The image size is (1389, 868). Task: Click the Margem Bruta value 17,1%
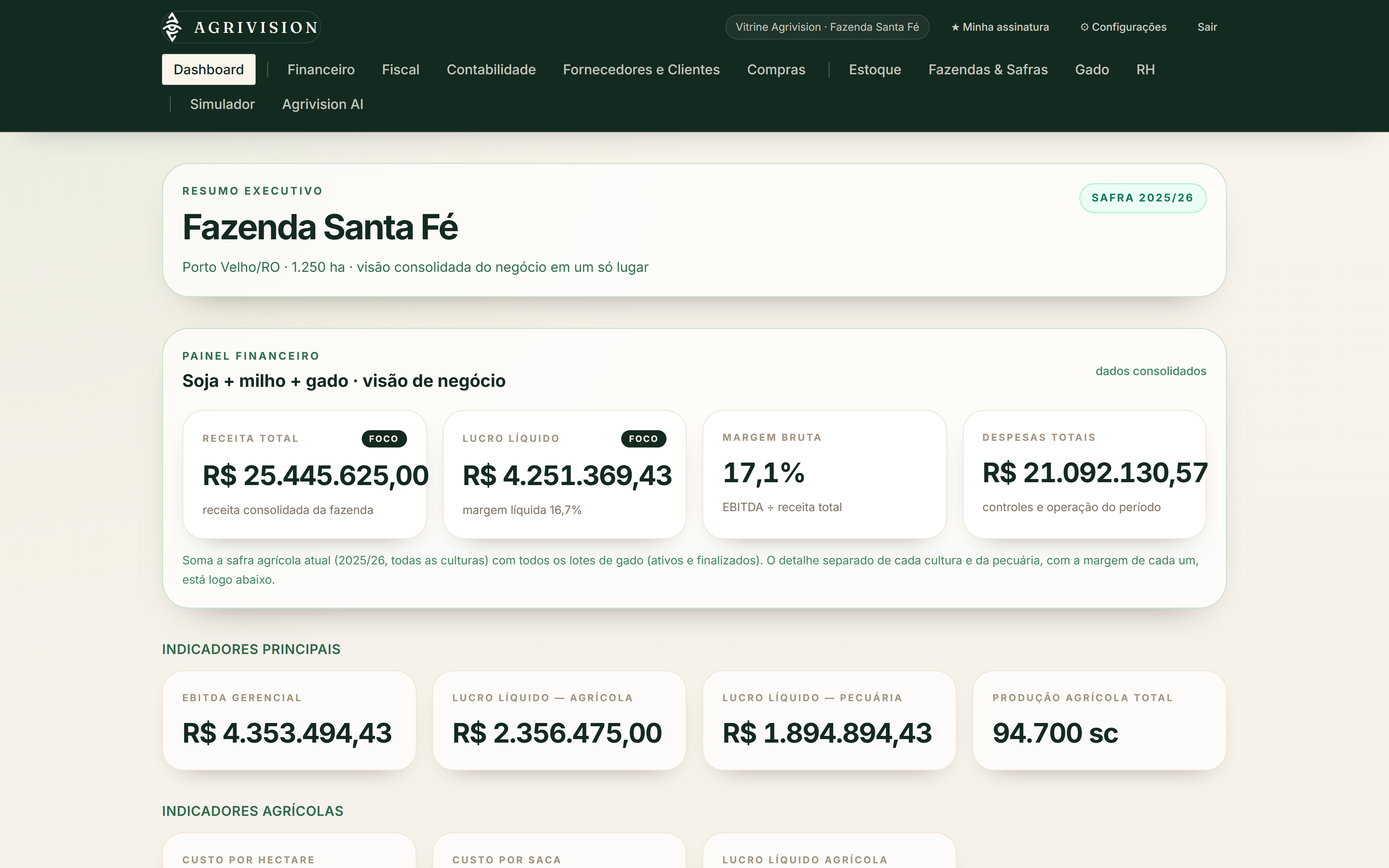coord(763,473)
